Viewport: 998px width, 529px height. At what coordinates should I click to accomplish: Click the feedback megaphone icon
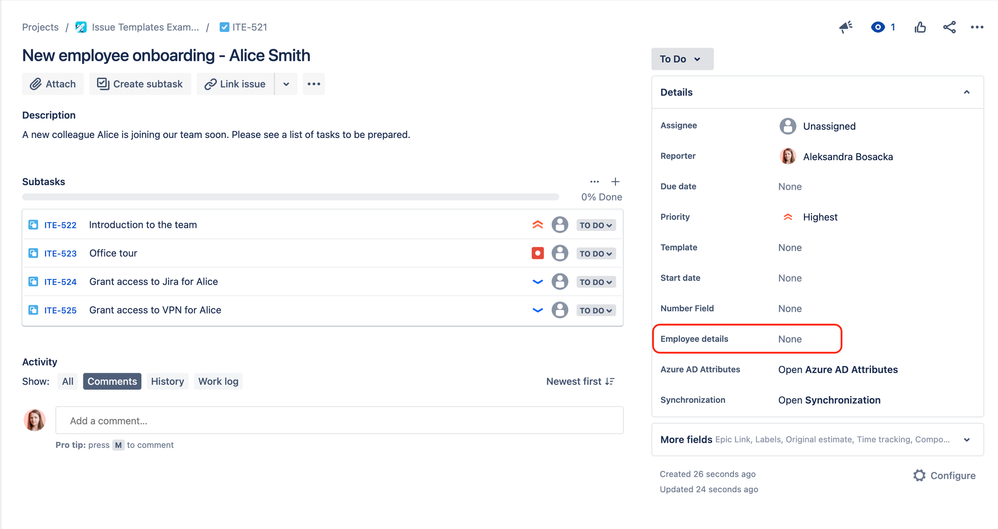(x=846, y=27)
